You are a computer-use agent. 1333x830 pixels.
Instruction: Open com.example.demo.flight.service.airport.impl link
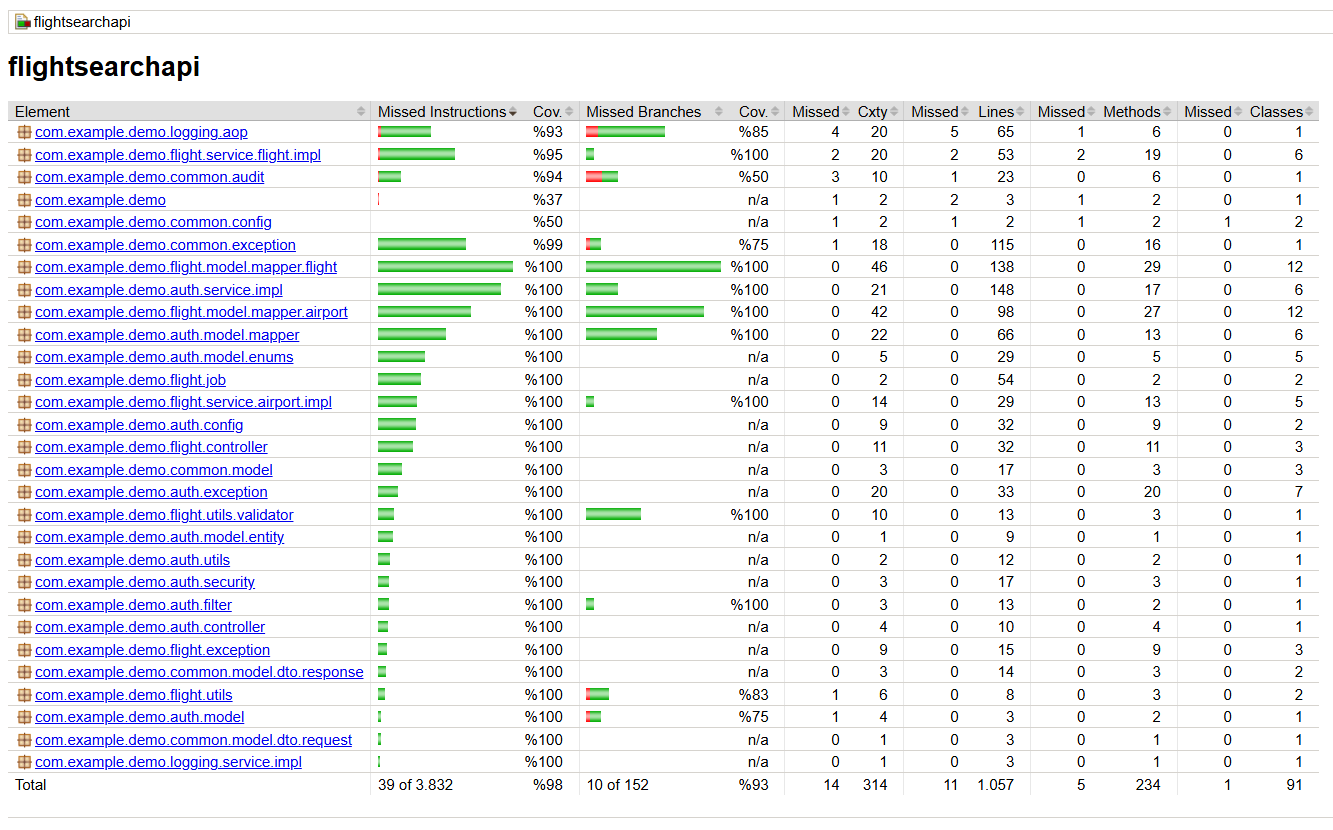[183, 402]
